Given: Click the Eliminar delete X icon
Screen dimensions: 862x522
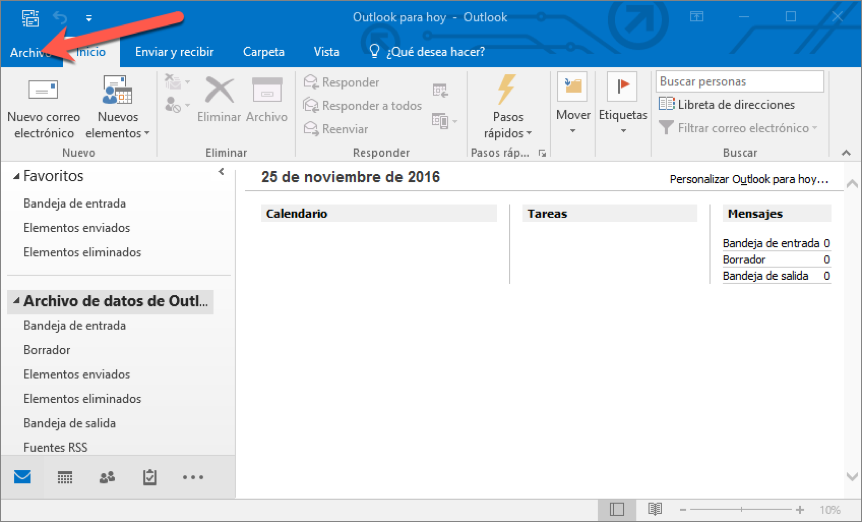Looking at the screenshot, I should click(219, 99).
